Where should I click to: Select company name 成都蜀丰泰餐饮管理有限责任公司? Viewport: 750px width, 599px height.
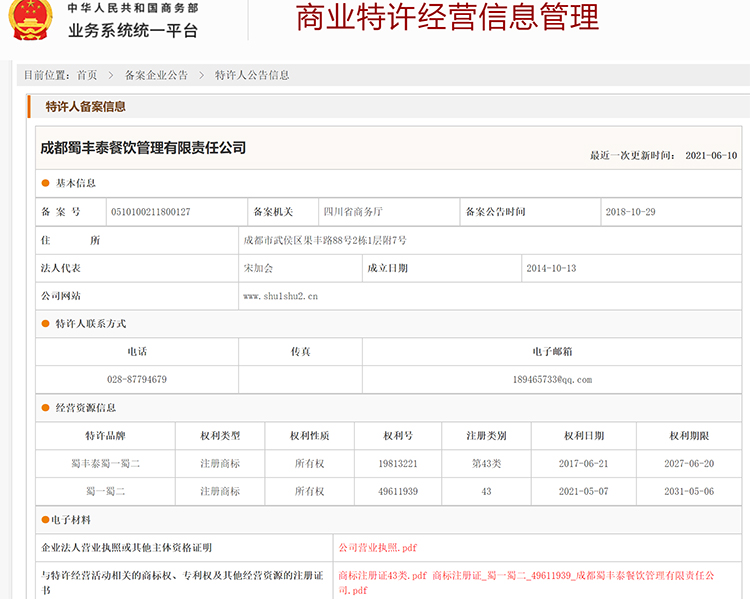point(143,148)
